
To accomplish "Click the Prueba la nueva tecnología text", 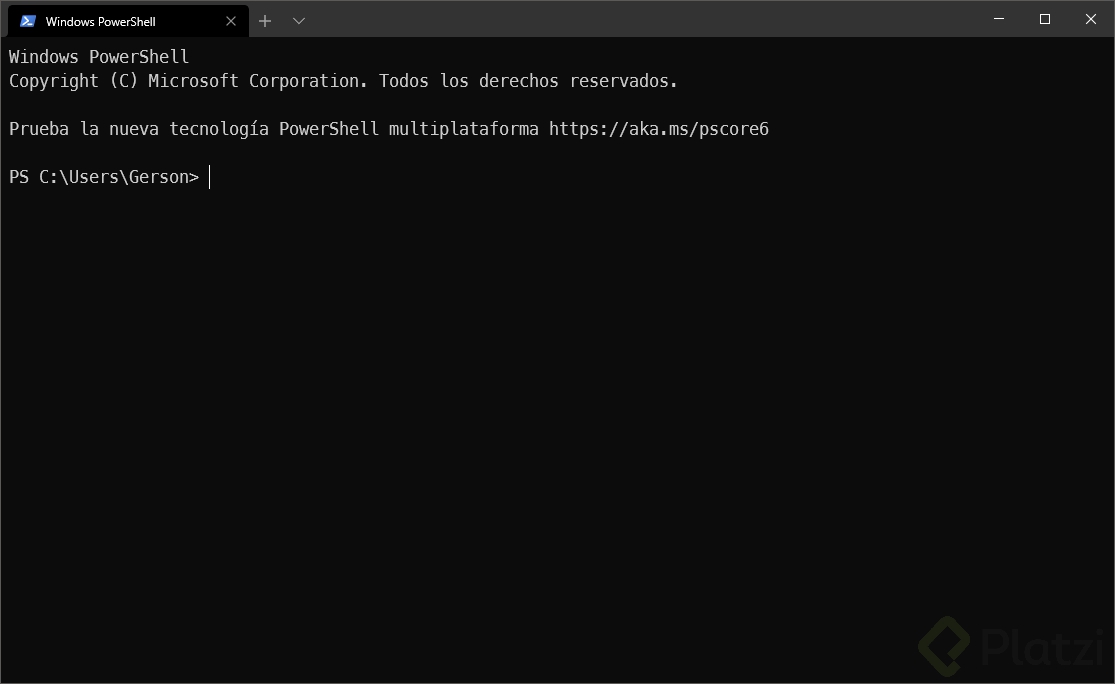I will (139, 129).
